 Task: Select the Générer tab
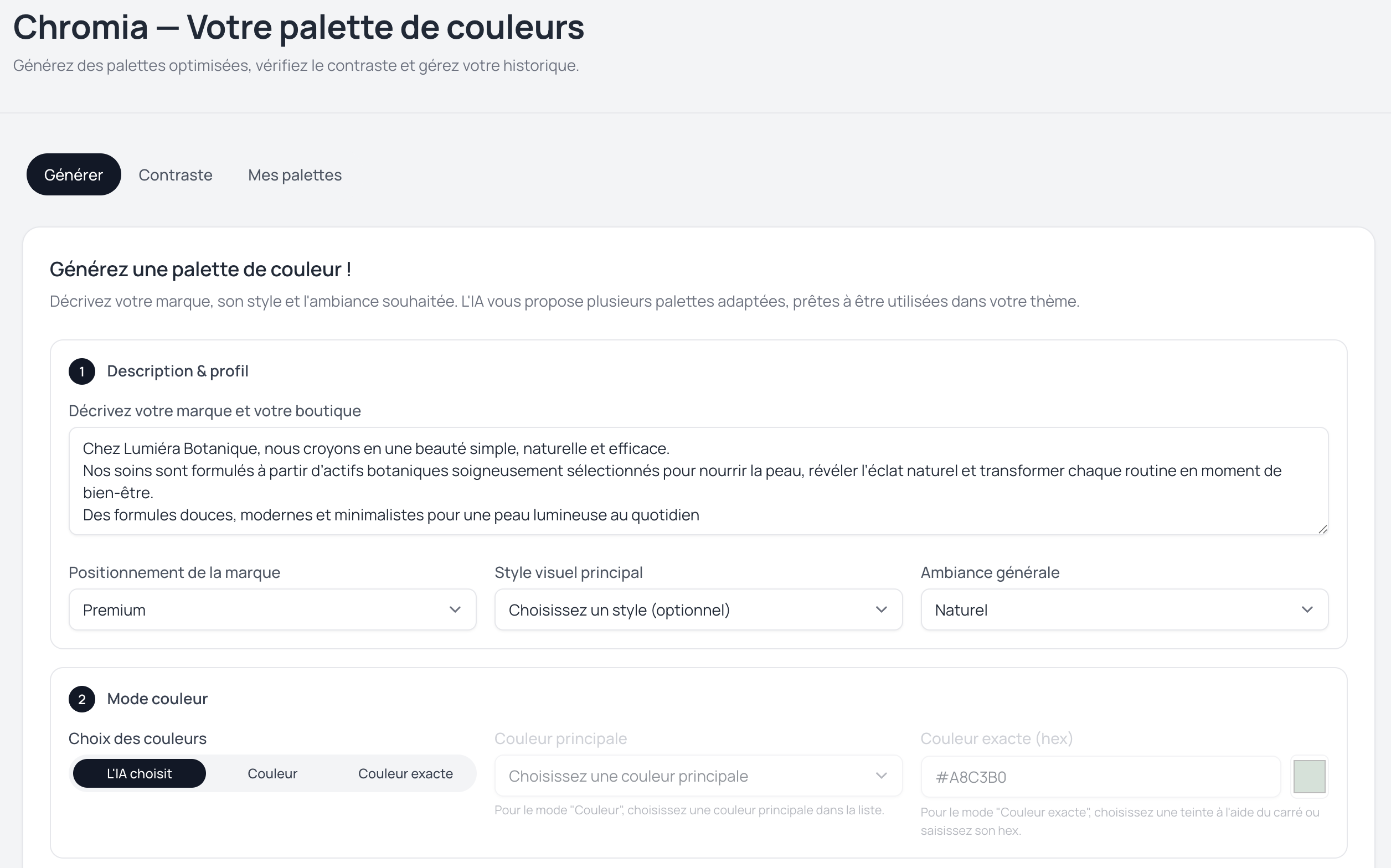point(74,174)
